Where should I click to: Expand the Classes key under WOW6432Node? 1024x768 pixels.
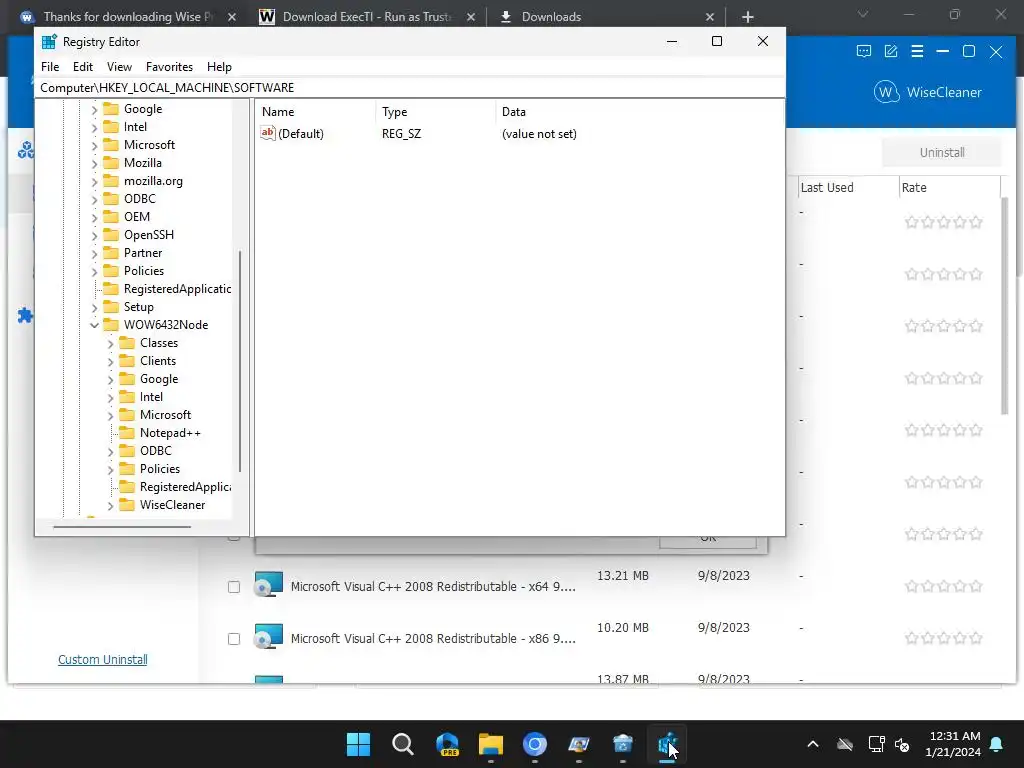coord(110,344)
